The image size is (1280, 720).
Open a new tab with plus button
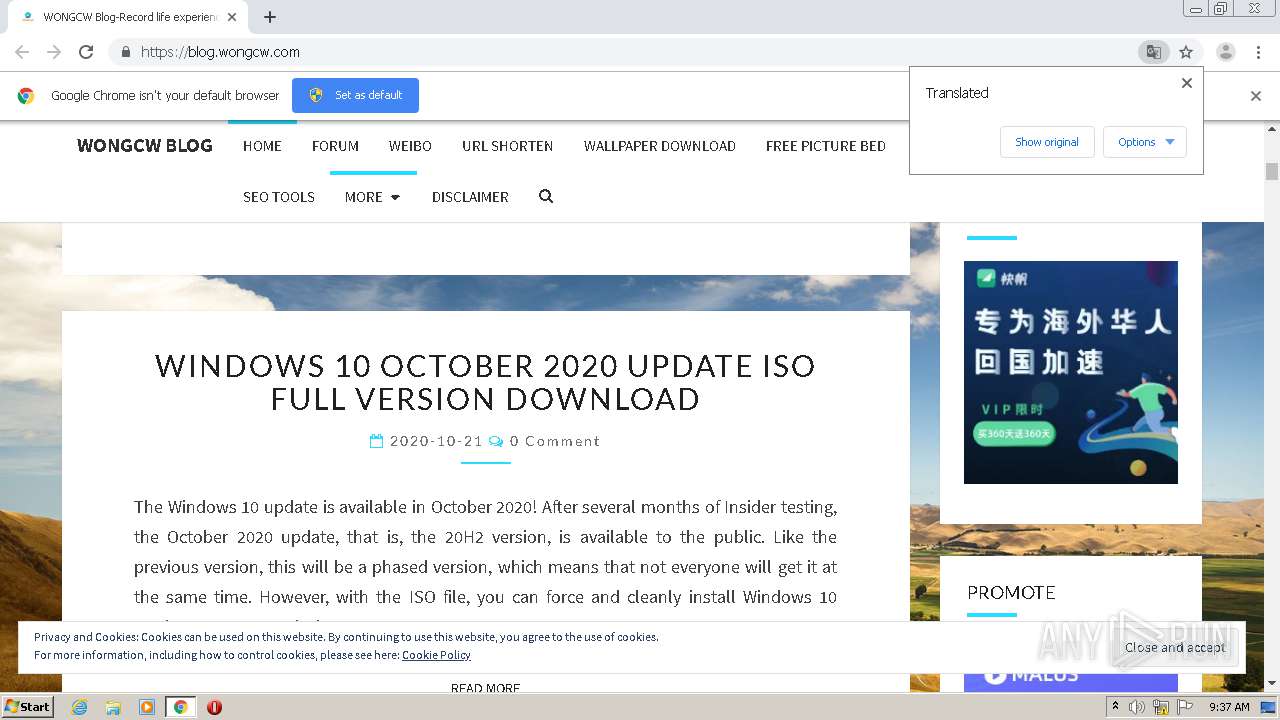(x=270, y=17)
